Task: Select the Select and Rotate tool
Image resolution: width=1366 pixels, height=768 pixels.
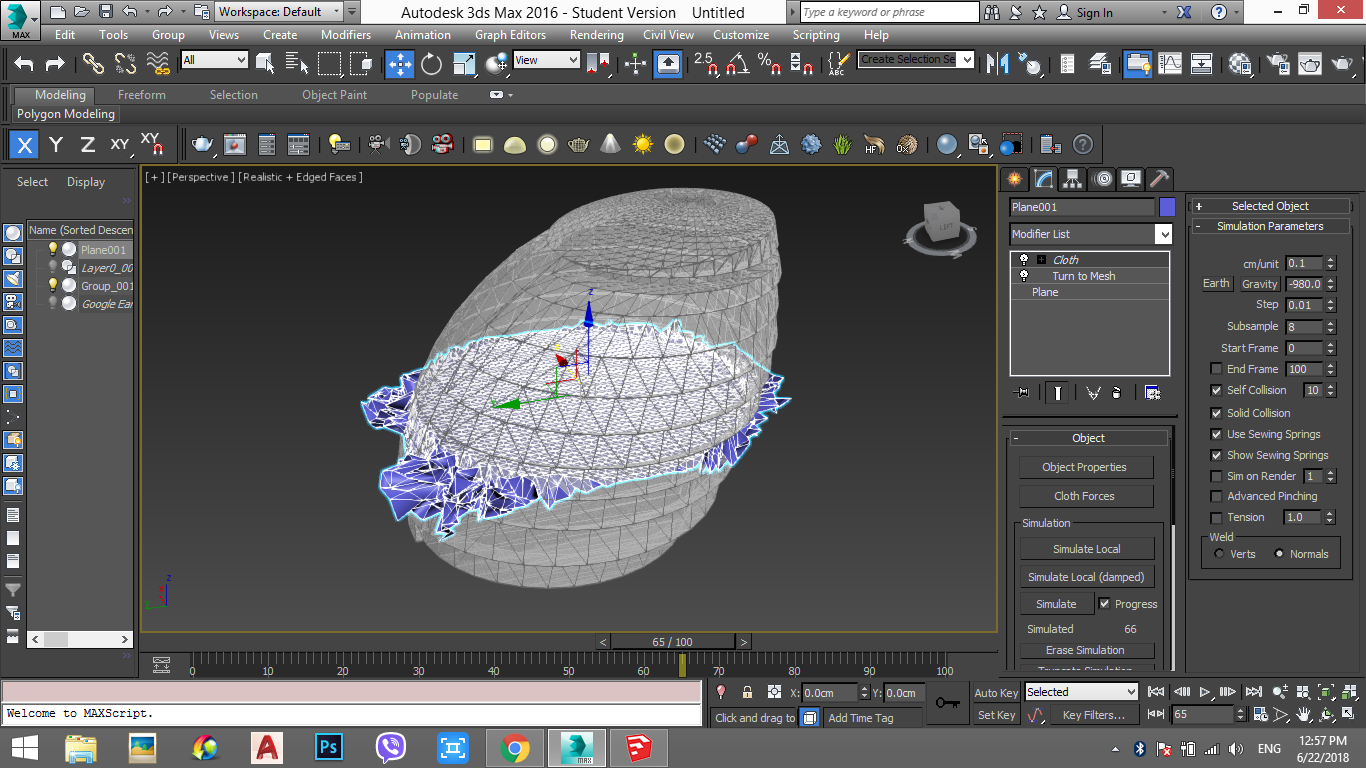Action: (431, 64)
